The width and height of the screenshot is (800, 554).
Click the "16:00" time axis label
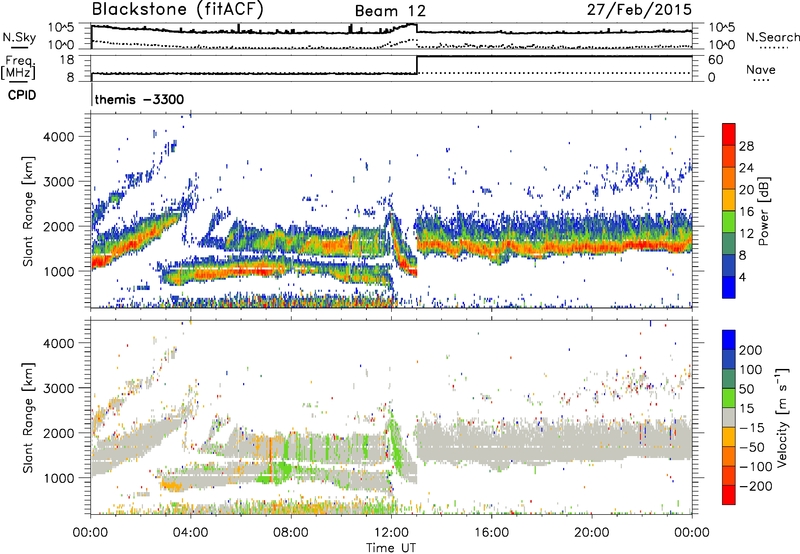pos(491,533)
